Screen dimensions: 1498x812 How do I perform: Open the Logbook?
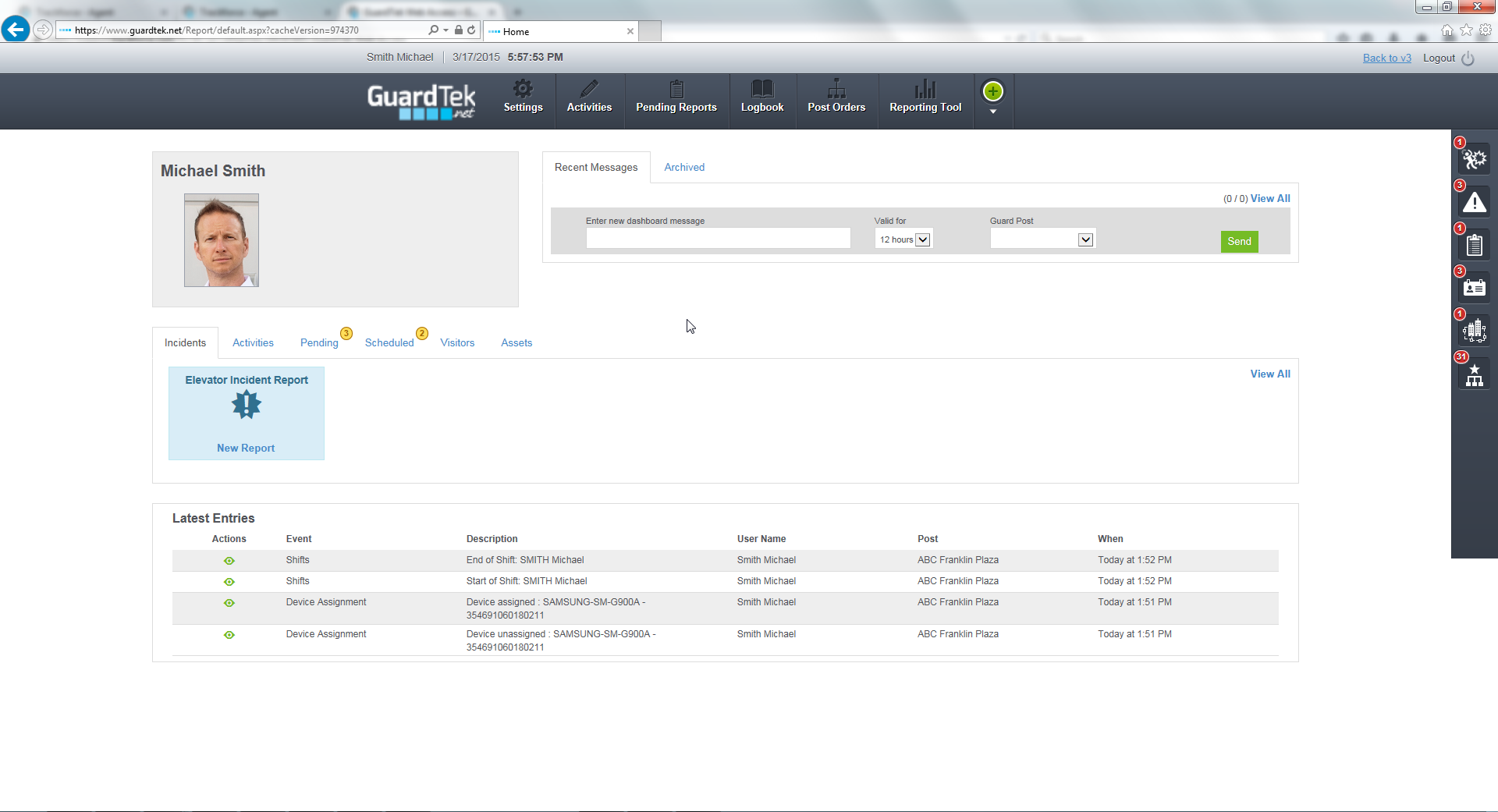[x=761, y=100]
